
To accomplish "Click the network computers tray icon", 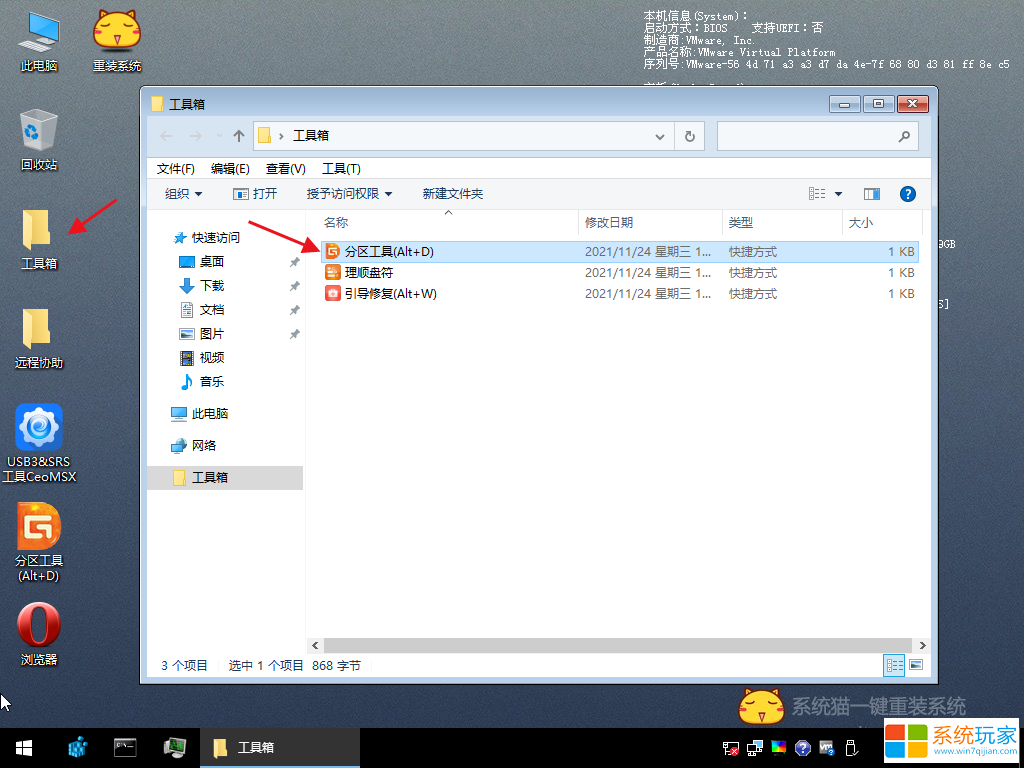I will point(755,748).
